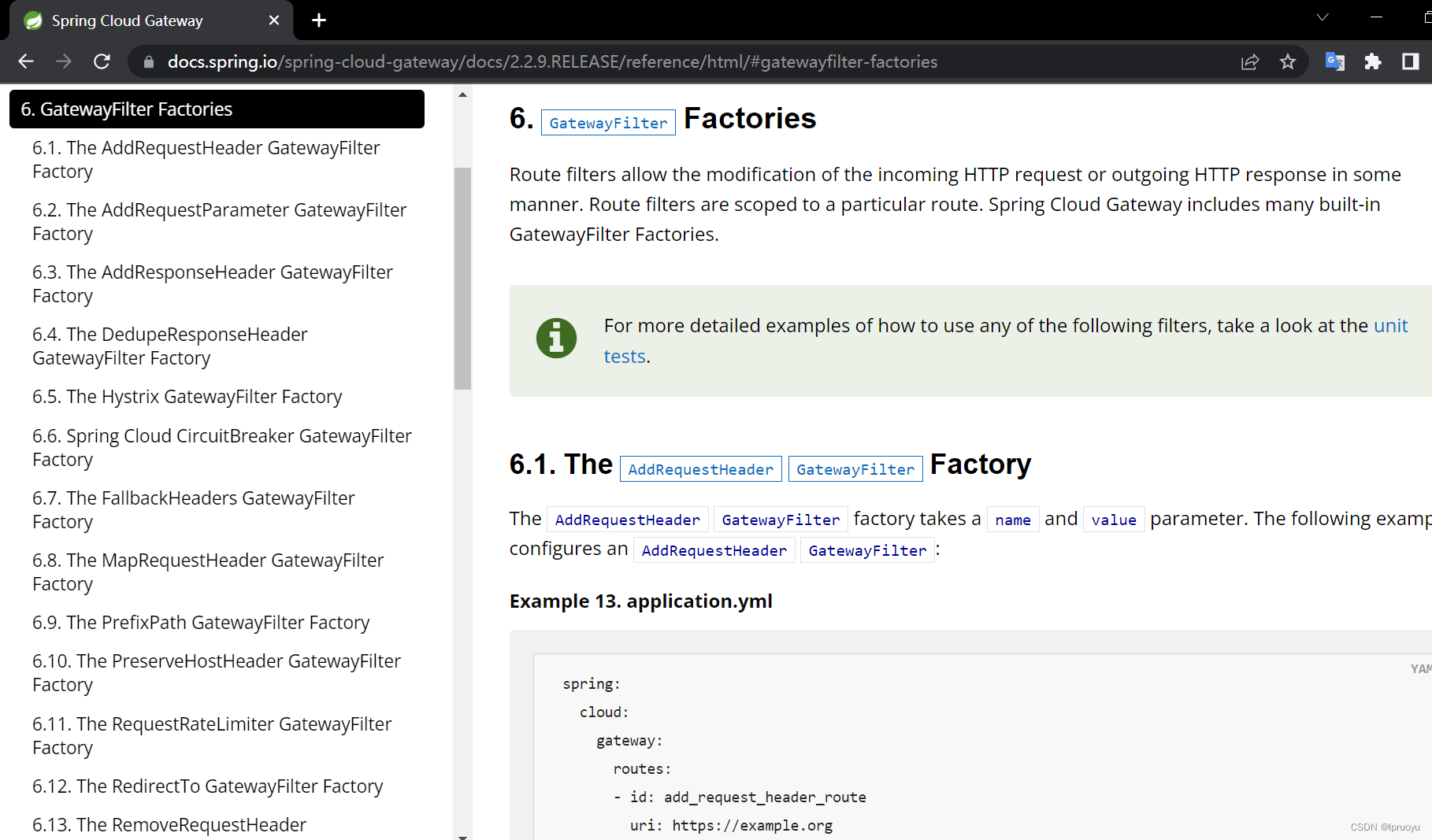Screen dimensions: 1432x840
Task: Click '6. GatewayFilter Factories' main heading
Action: coord(663,119)
